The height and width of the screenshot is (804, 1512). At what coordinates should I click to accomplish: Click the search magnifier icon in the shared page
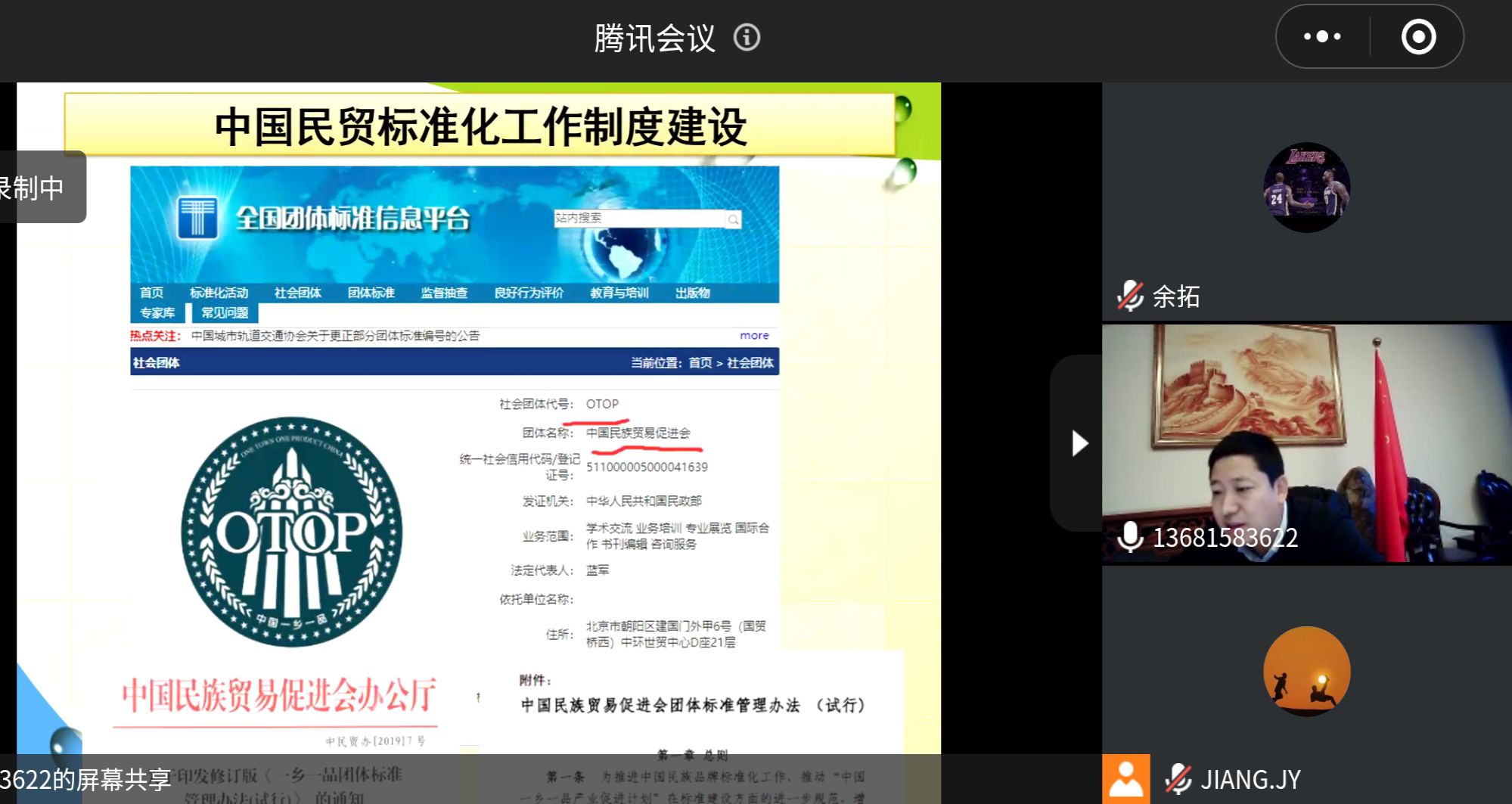pos(733,219)
